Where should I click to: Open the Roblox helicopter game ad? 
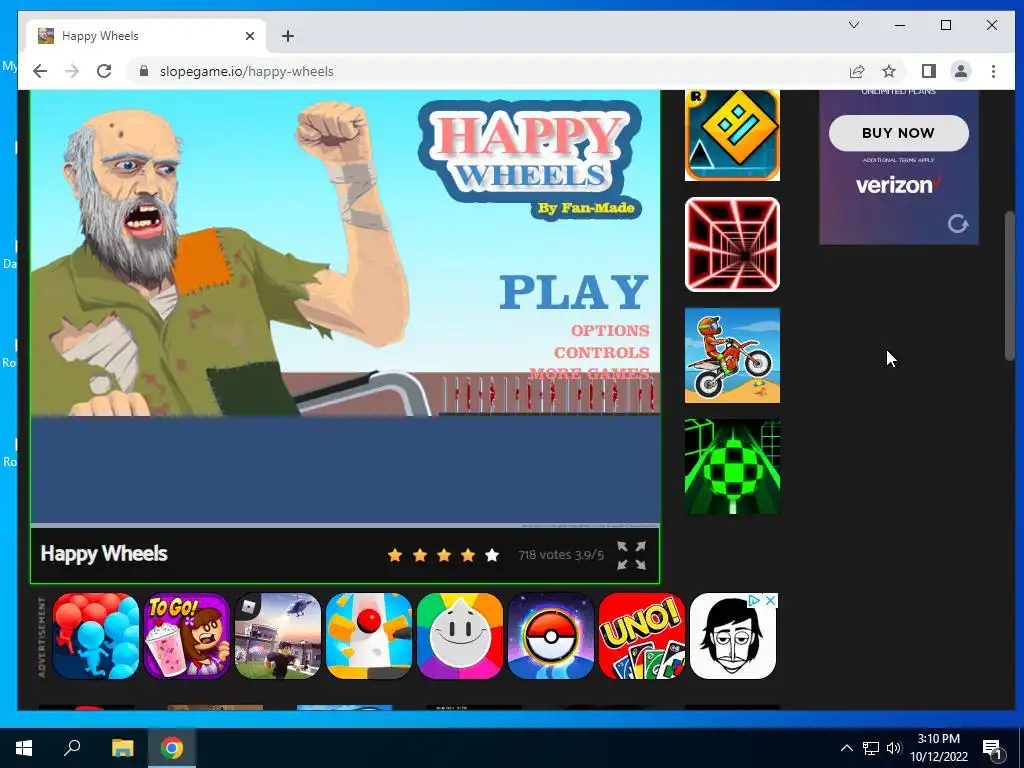click(278, 636)
